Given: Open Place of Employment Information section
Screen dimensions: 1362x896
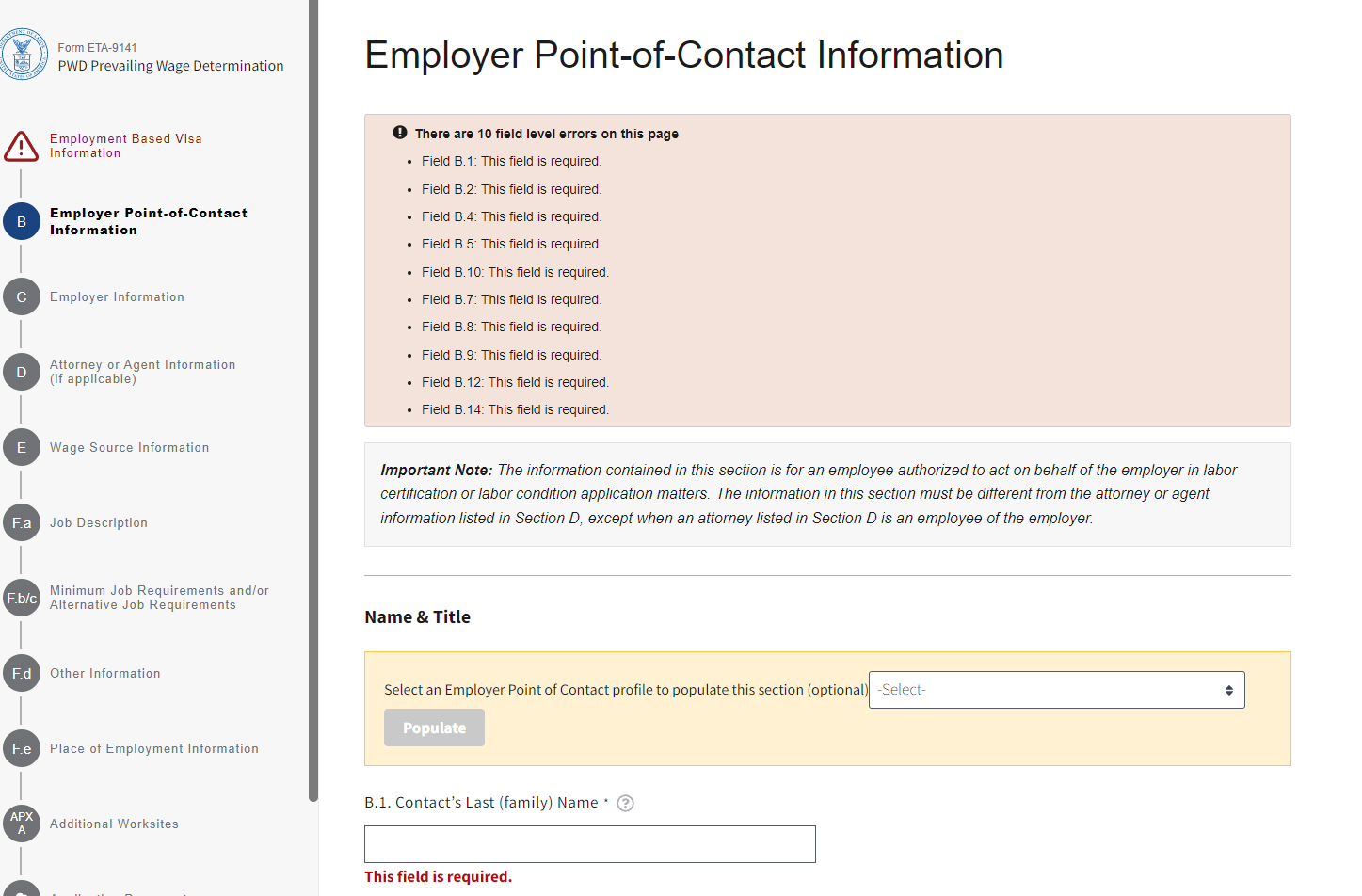Looking at the screenshot, I should tap(154, 749).
